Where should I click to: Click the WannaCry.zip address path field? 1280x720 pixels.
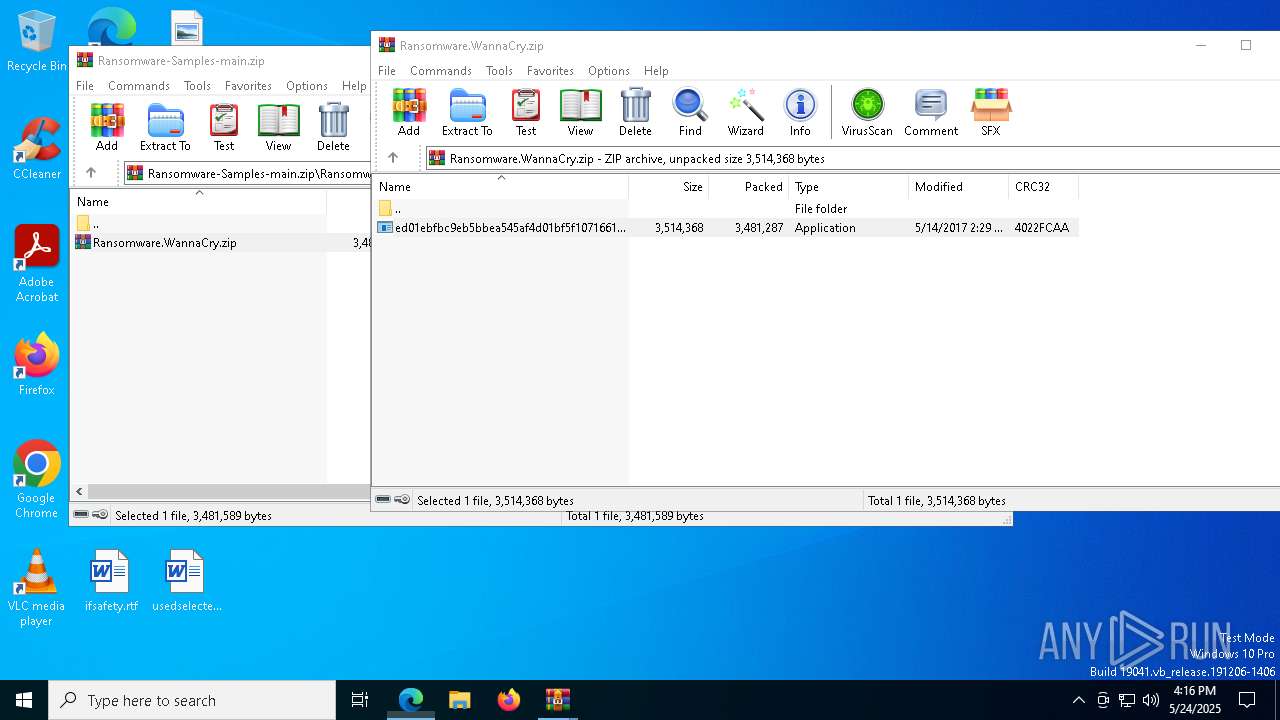coord(852,158)
